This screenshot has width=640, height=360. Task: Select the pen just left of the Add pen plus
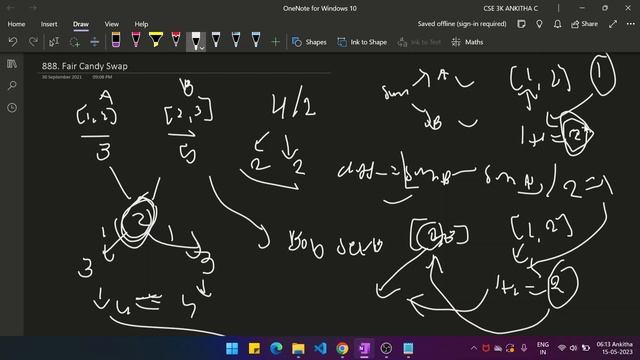tap(256, 40)
